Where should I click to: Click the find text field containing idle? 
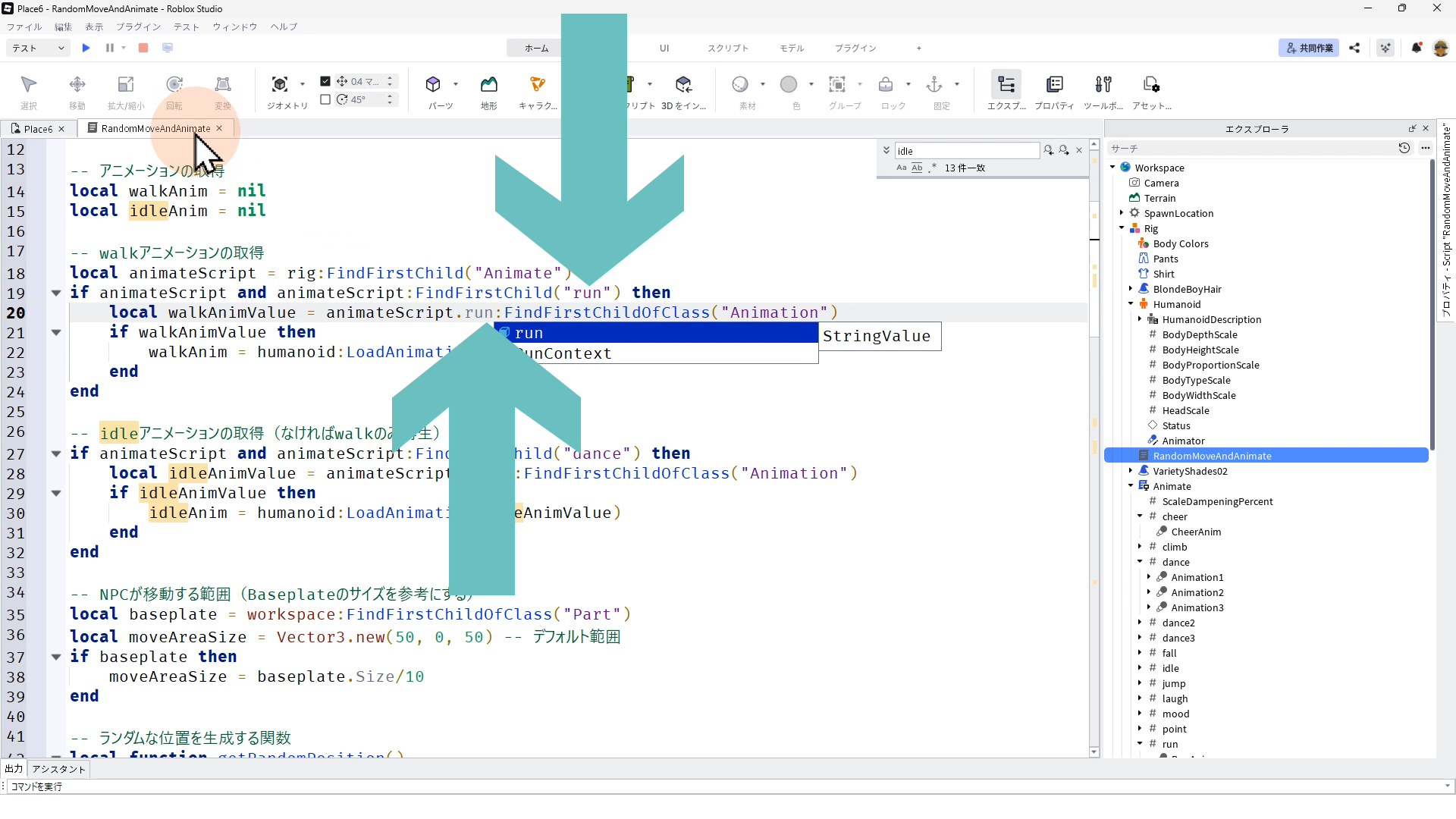[x=966, y=151]
